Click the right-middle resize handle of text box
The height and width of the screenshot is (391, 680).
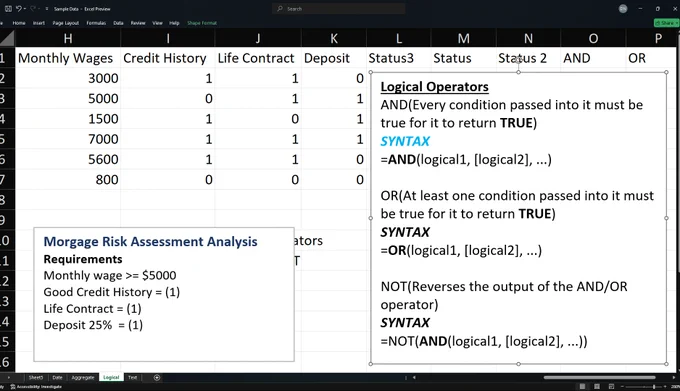(666, 218)
